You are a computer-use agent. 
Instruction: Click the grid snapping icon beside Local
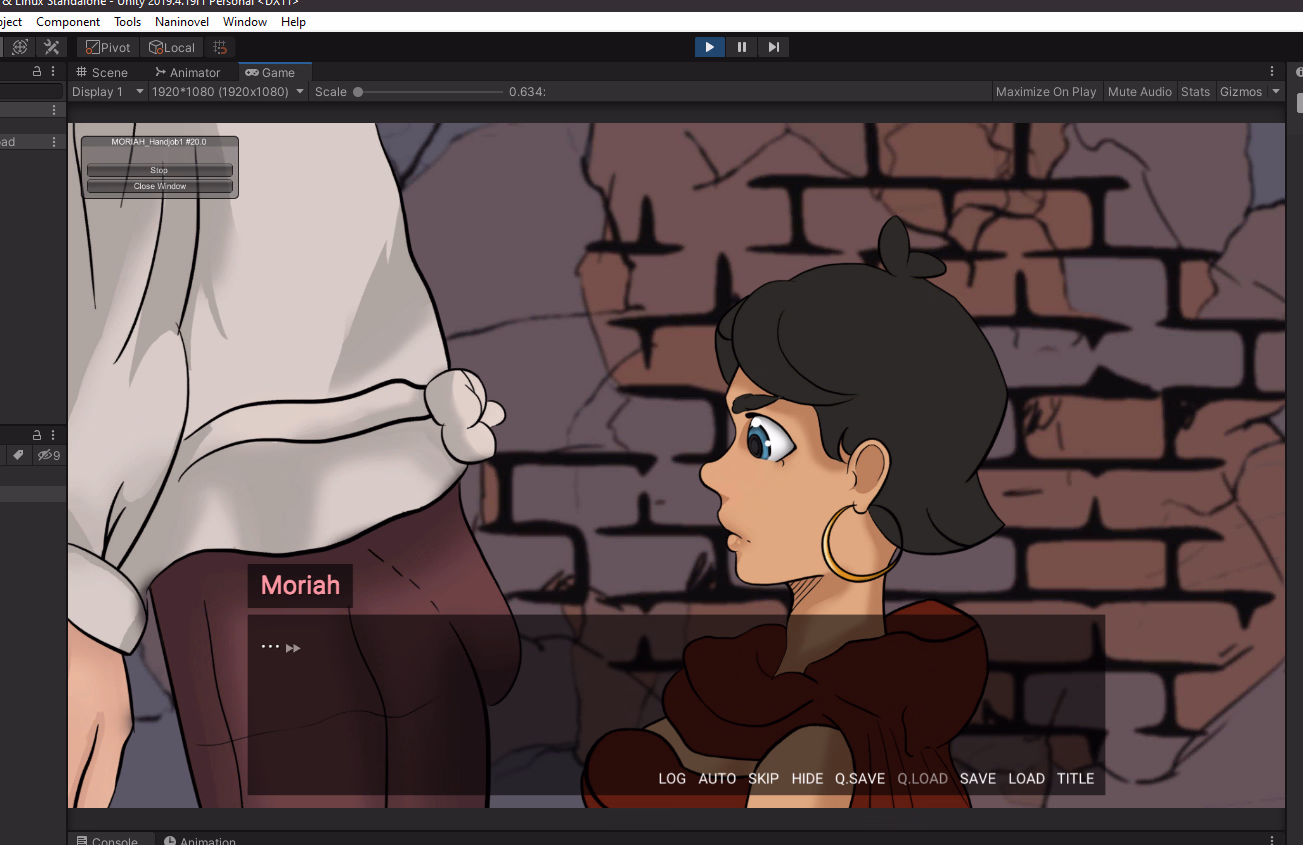tap(221, 47)
